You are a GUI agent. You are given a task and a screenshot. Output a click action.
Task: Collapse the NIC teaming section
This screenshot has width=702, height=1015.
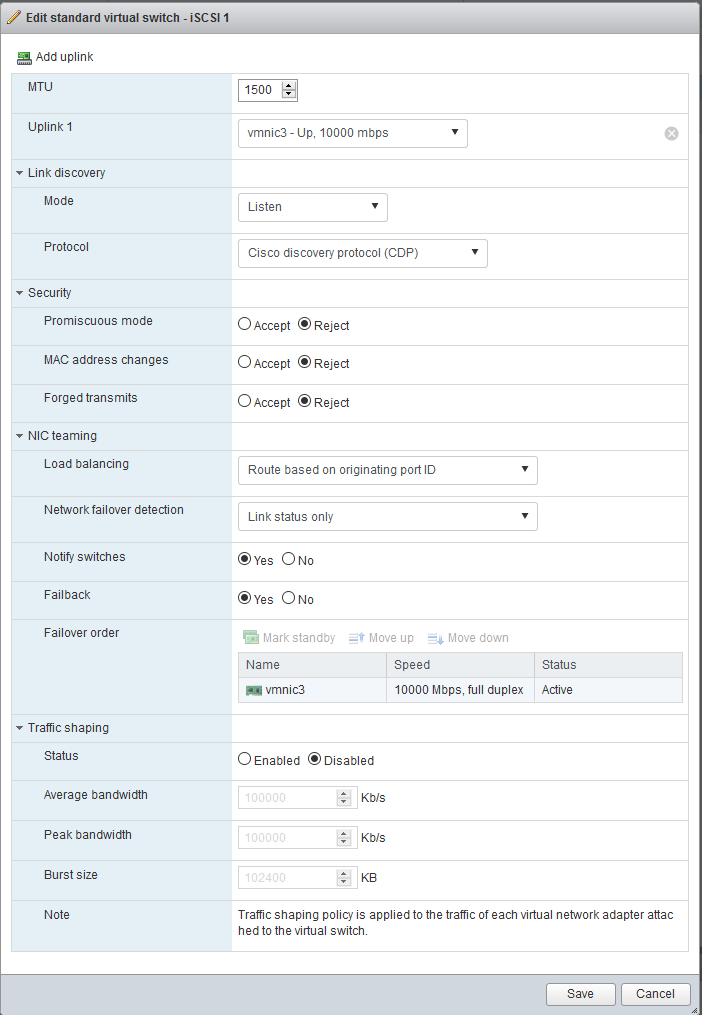coord(19,436)
